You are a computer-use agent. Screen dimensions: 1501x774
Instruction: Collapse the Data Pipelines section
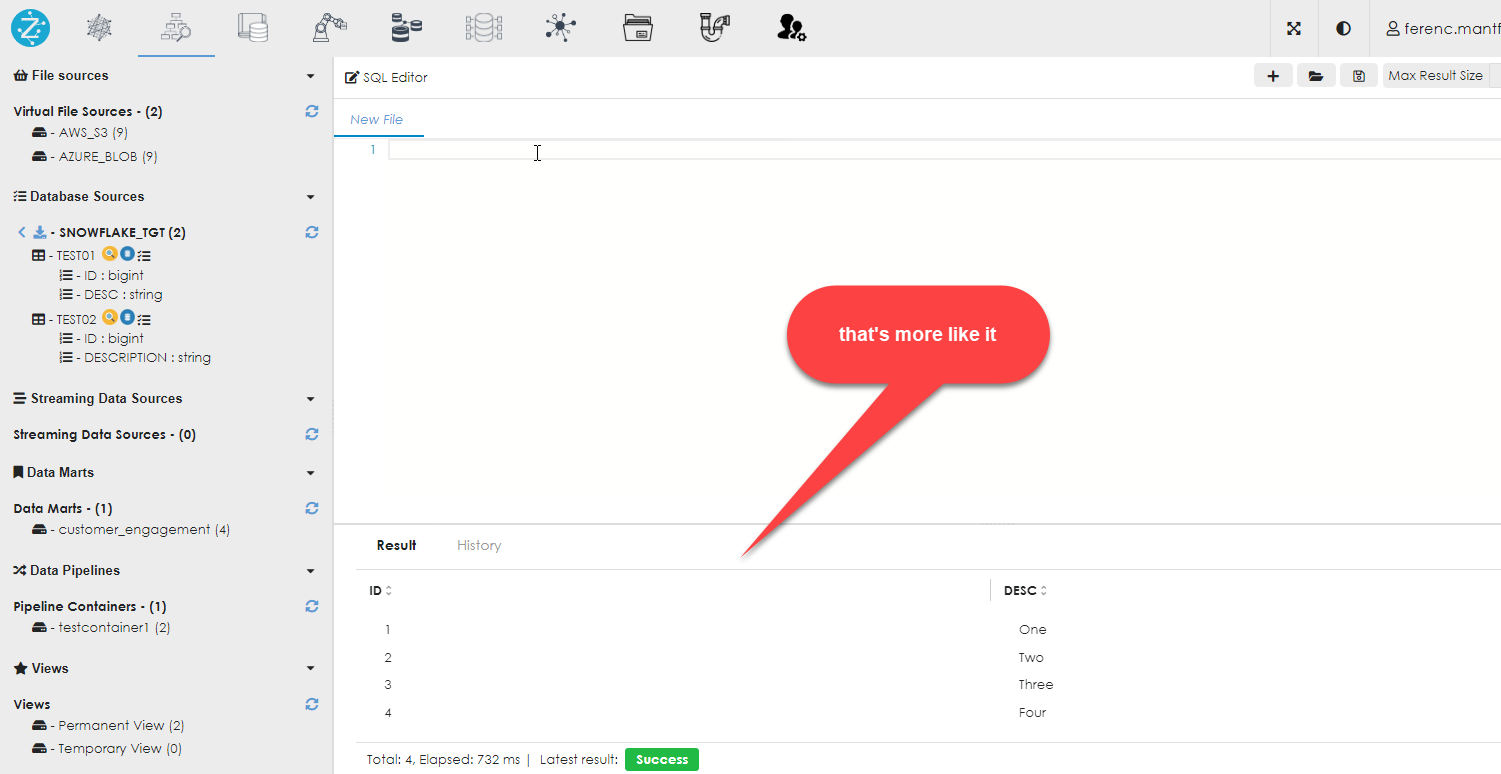pos(311,571)
